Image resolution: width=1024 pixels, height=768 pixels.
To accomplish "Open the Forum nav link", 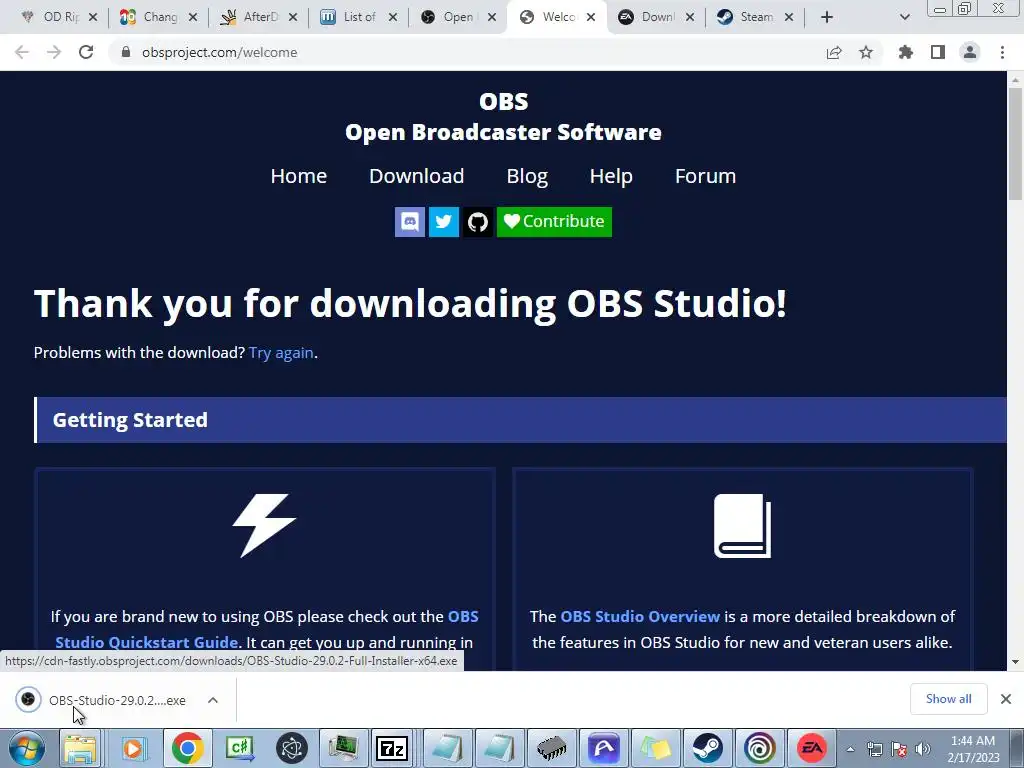I will coord(705,176).
